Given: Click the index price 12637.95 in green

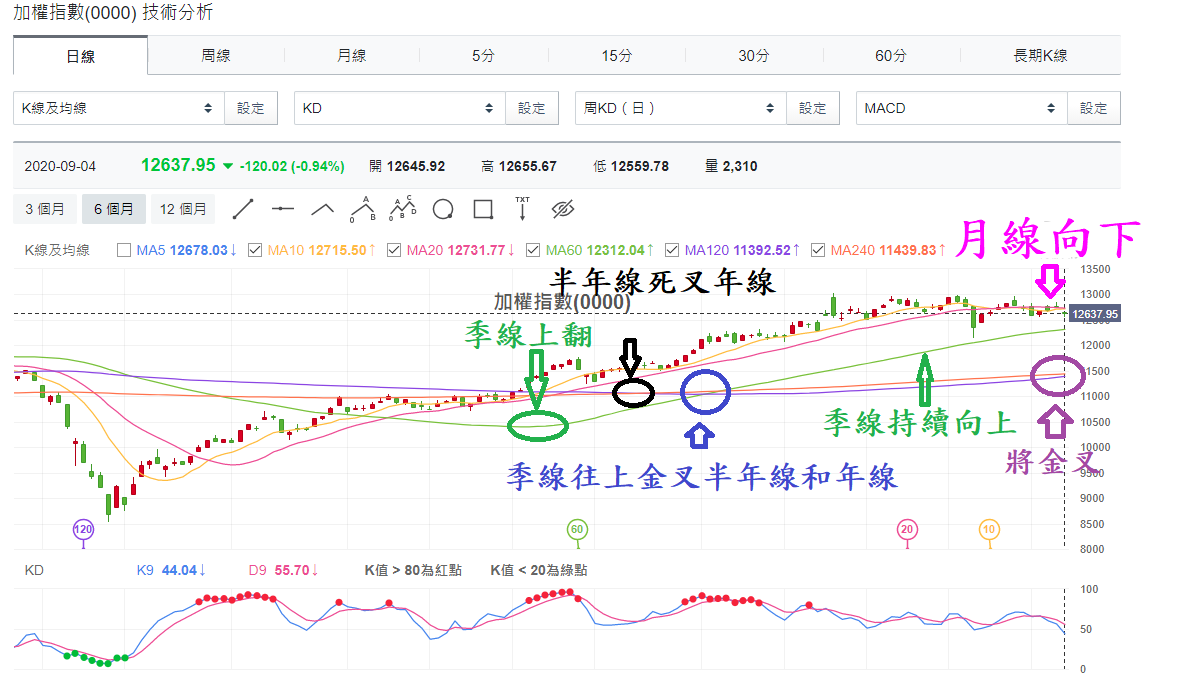Looking at the screenshot, I should pos(178,165).
